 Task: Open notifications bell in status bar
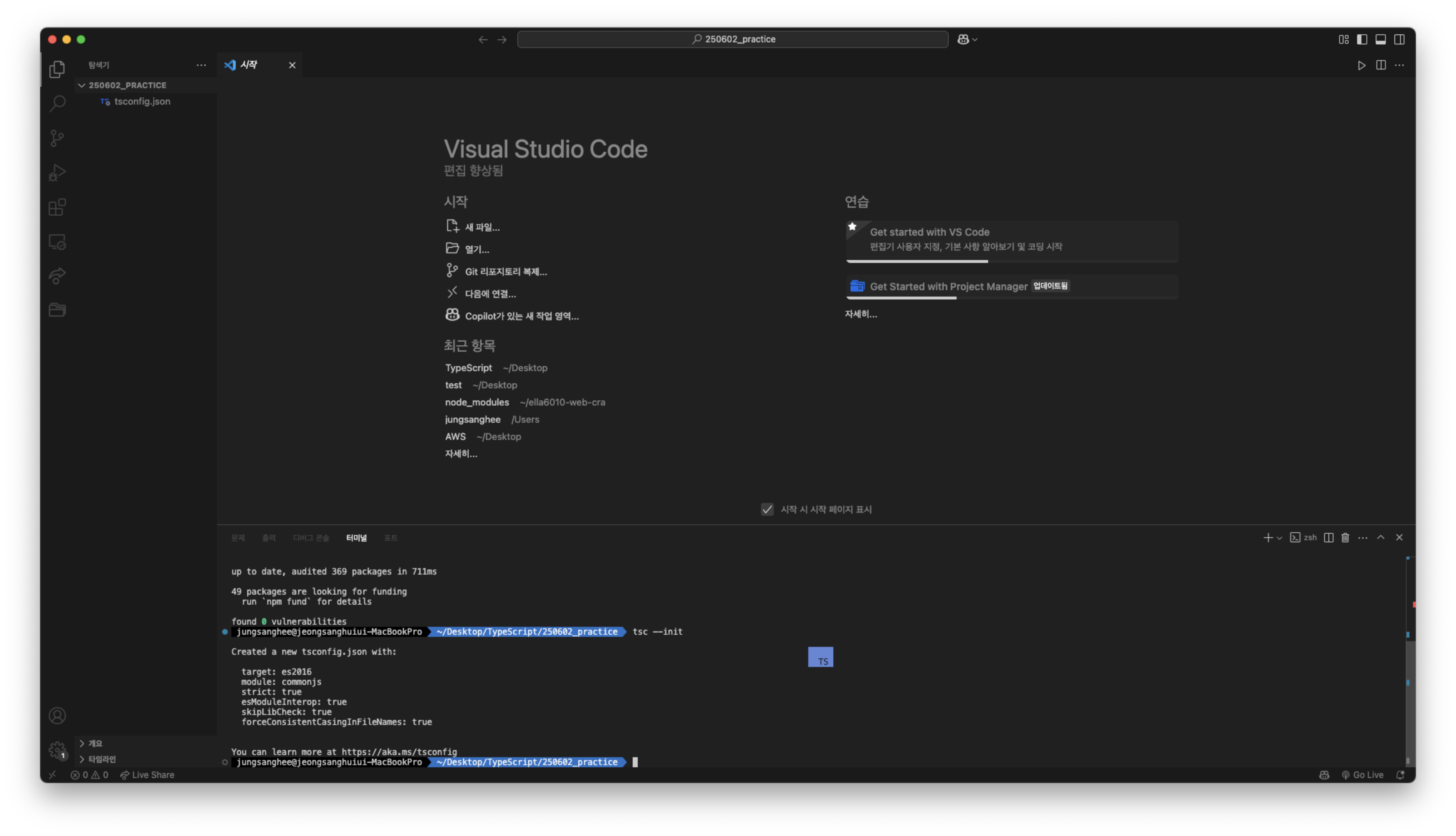click(x=1400, y=774)
